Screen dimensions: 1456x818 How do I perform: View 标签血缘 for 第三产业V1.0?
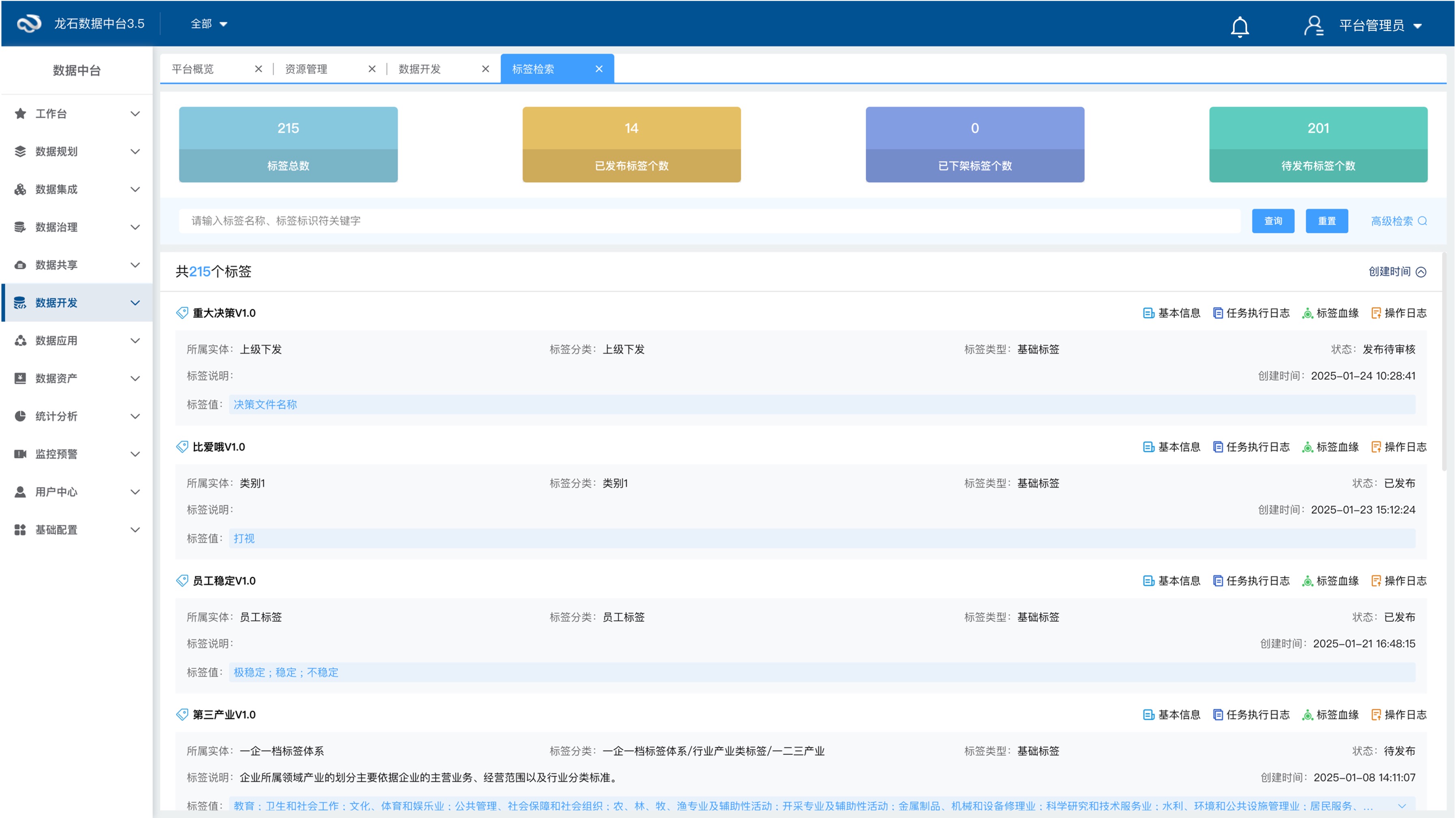tap(1330, 715)
